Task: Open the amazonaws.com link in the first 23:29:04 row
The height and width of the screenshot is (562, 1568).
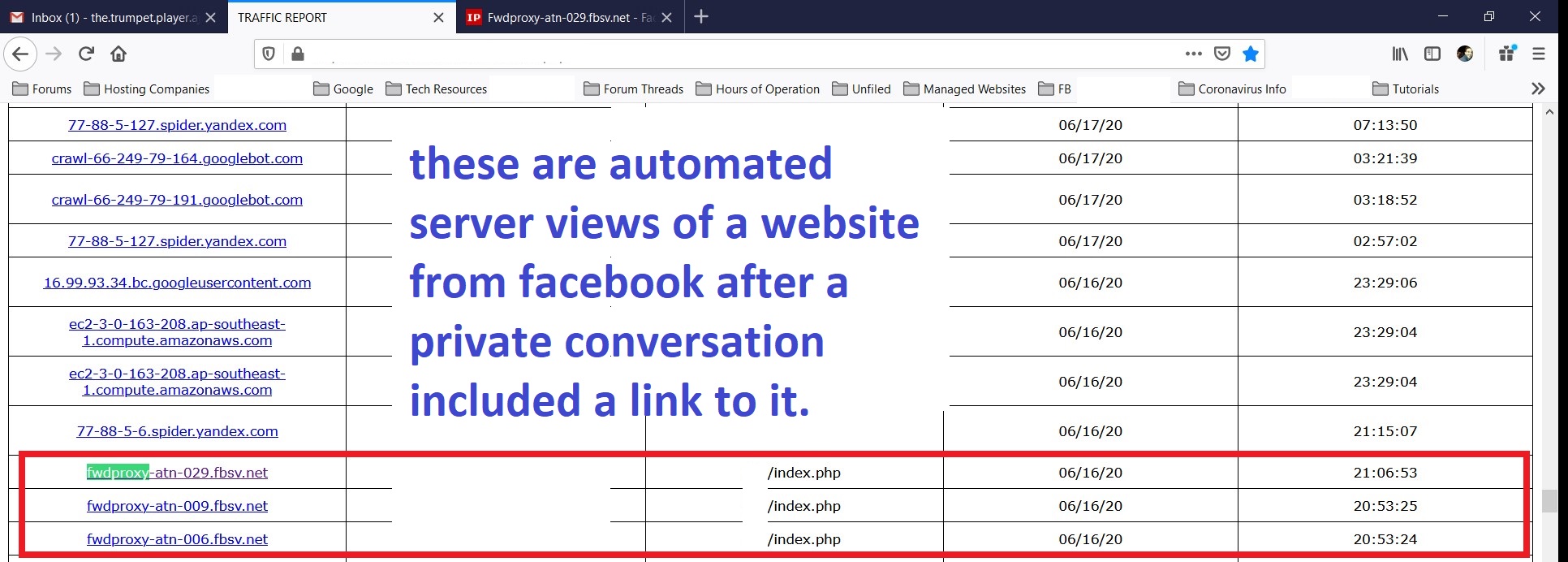Action: point(177,332)
